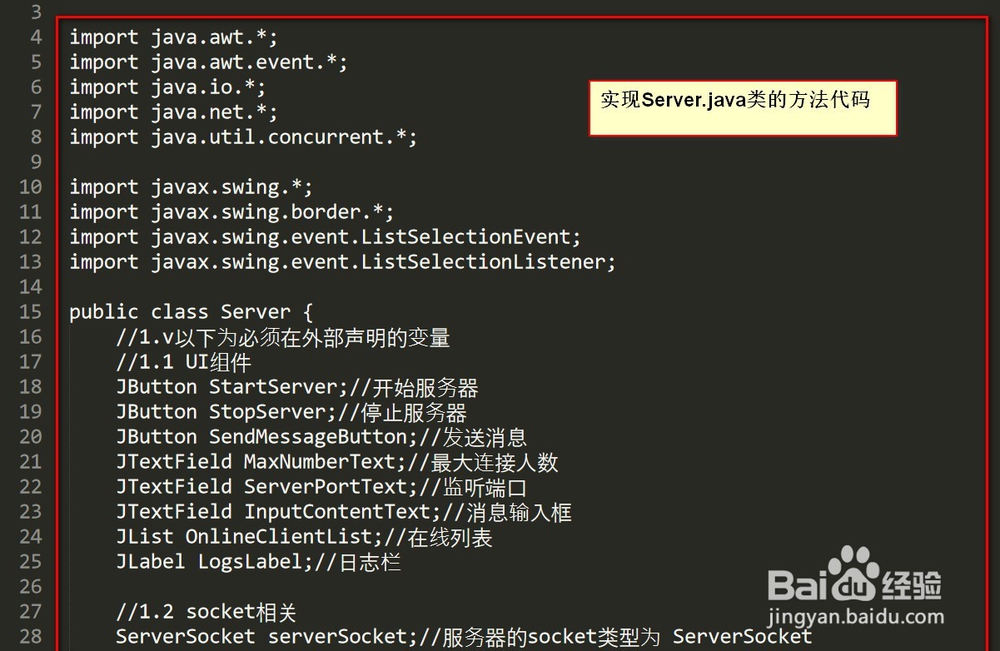Screen dimensions: 1000x651
Task: Click line number 15 in the gutter
Action: click(30, 312)
